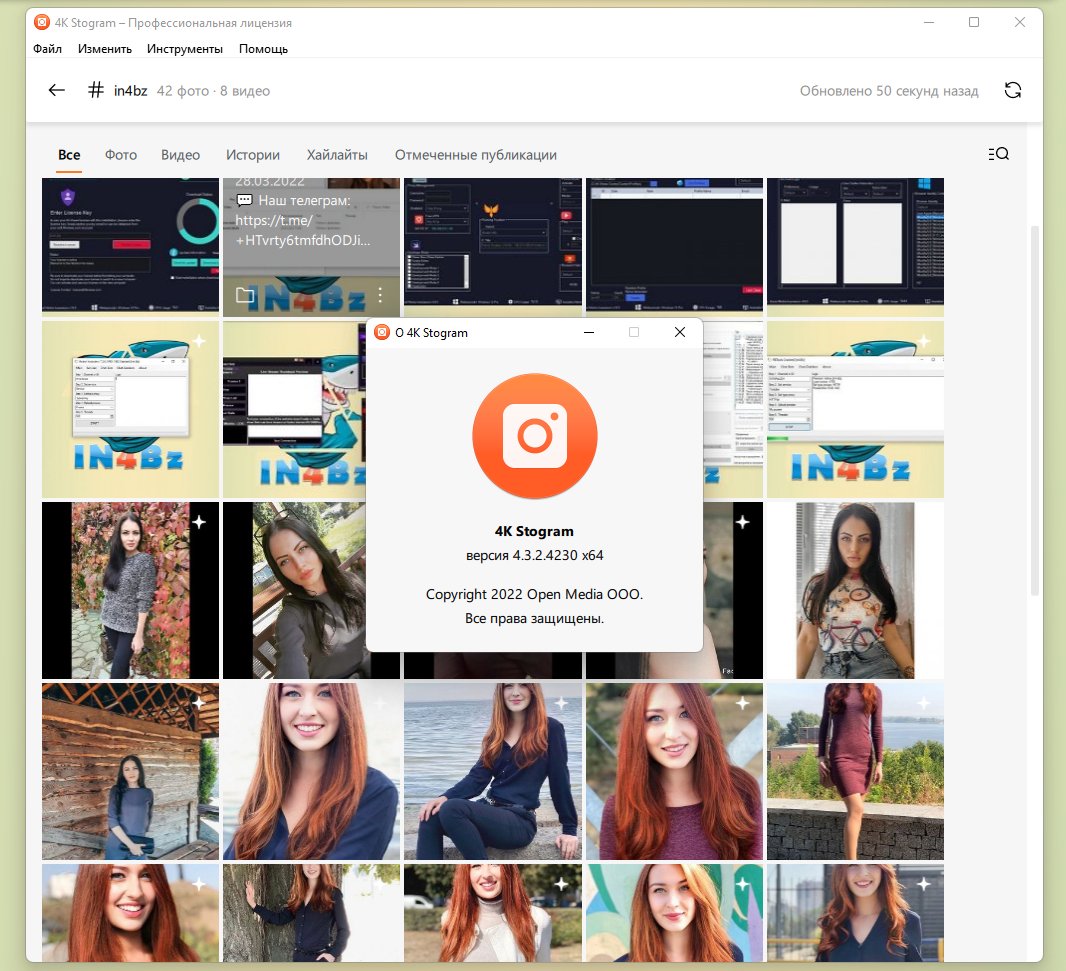Switch to the Видео tab
Screen dimensions: 1066x971
click(180, 155)
